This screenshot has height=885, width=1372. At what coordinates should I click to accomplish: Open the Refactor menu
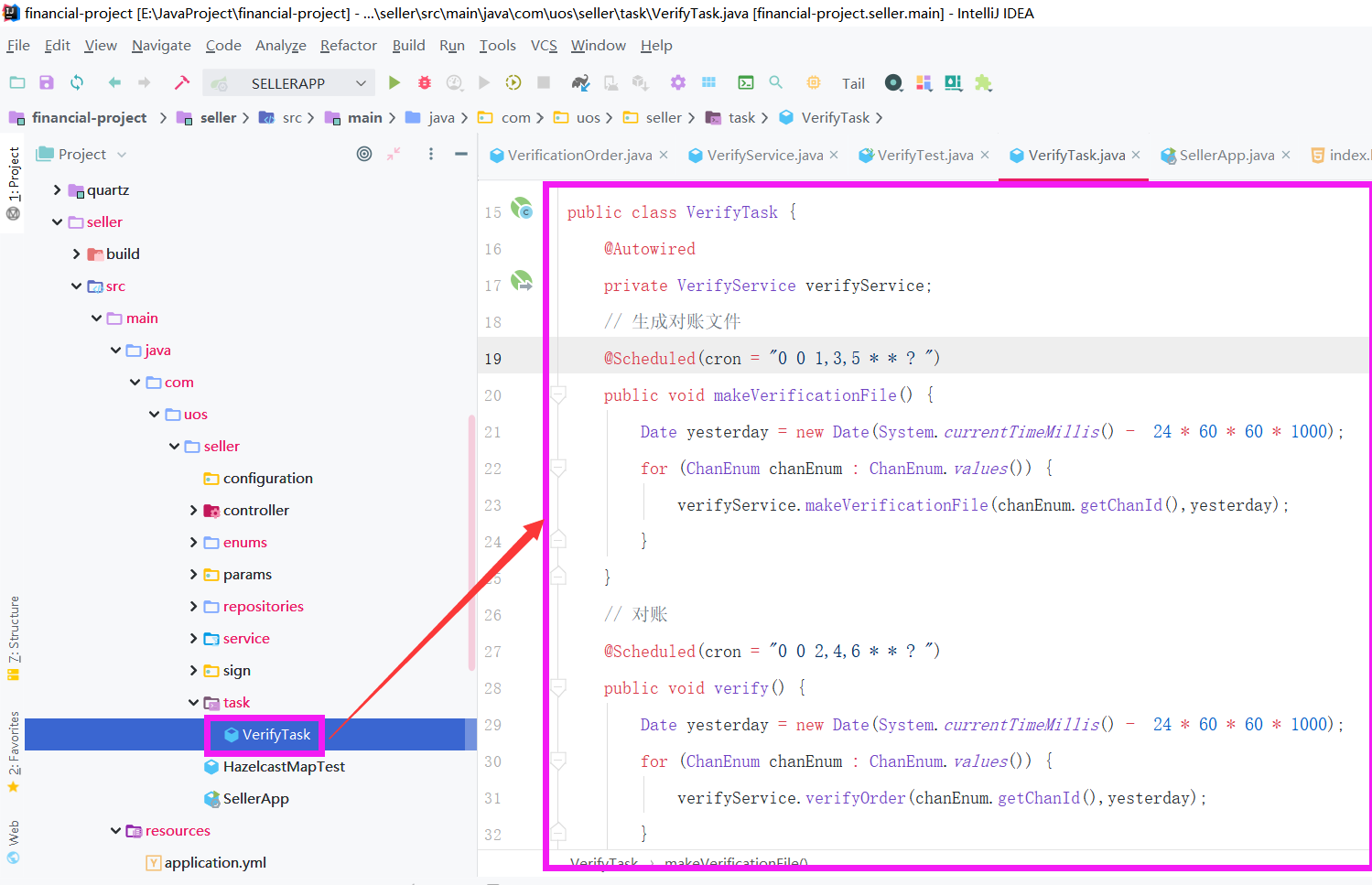(x=348, y=45)
